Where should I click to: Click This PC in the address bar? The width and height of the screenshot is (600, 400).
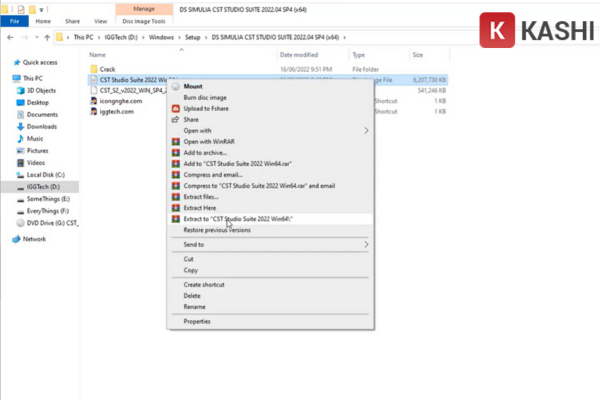coord(83,38)
